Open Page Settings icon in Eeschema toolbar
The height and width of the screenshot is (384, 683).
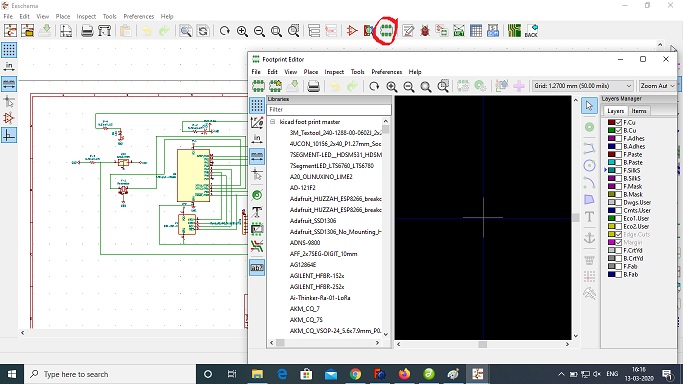[x=66, y=30]
